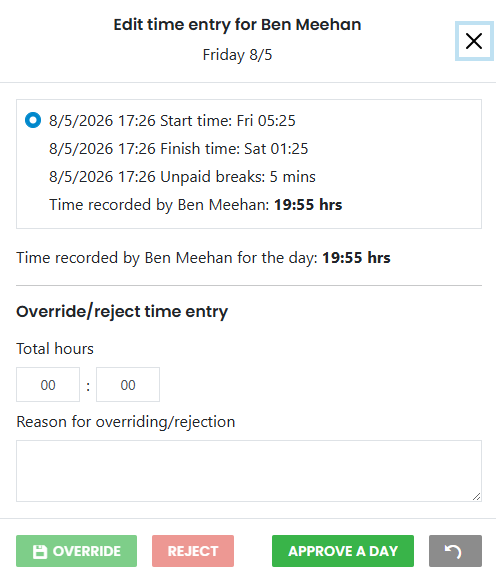Reject the time entry
The height and width of the screenshot is (581, 496).
pos(193,551)
